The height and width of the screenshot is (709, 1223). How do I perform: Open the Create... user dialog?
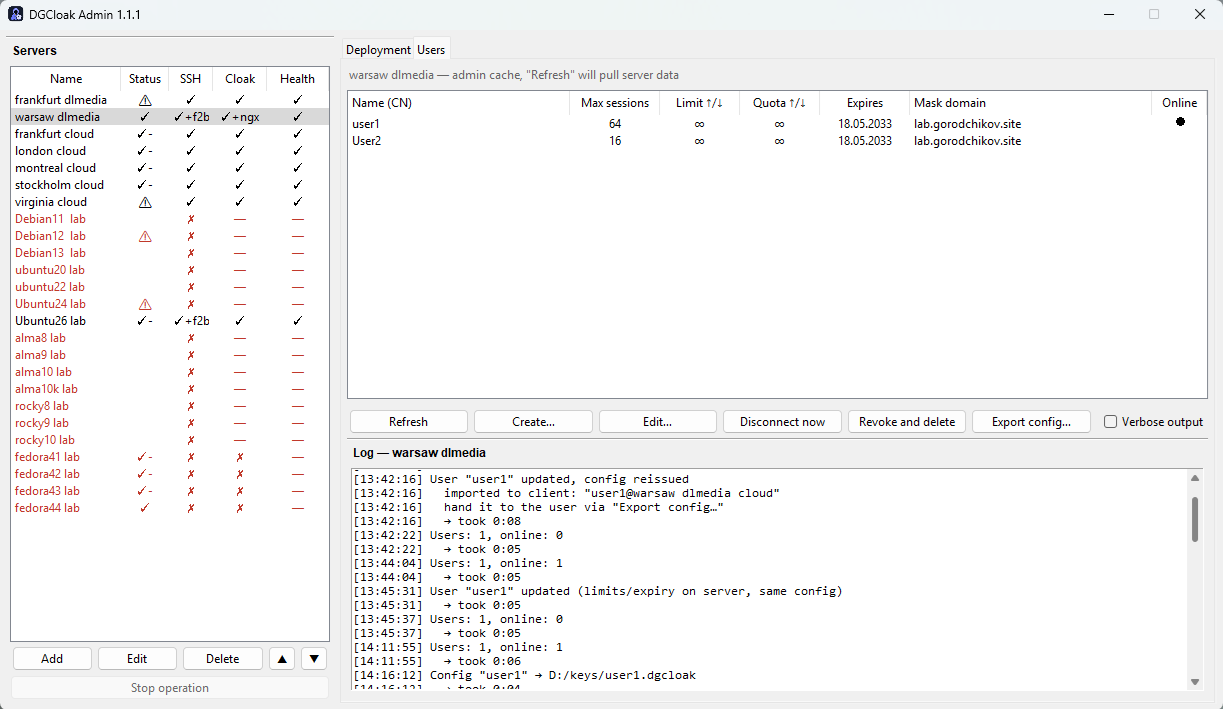533,422
